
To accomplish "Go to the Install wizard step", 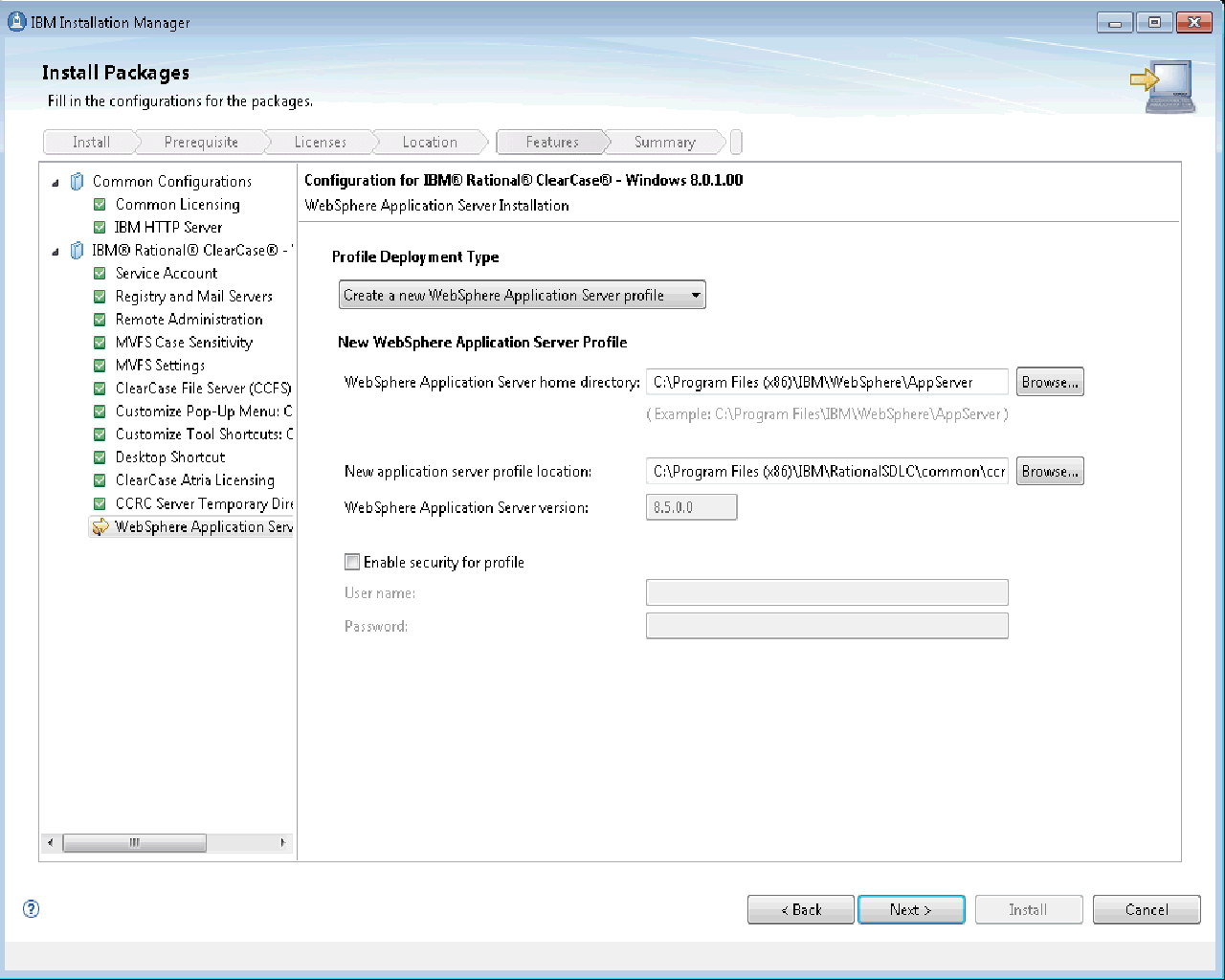I will pyautogui.click(x=91, y=142).
